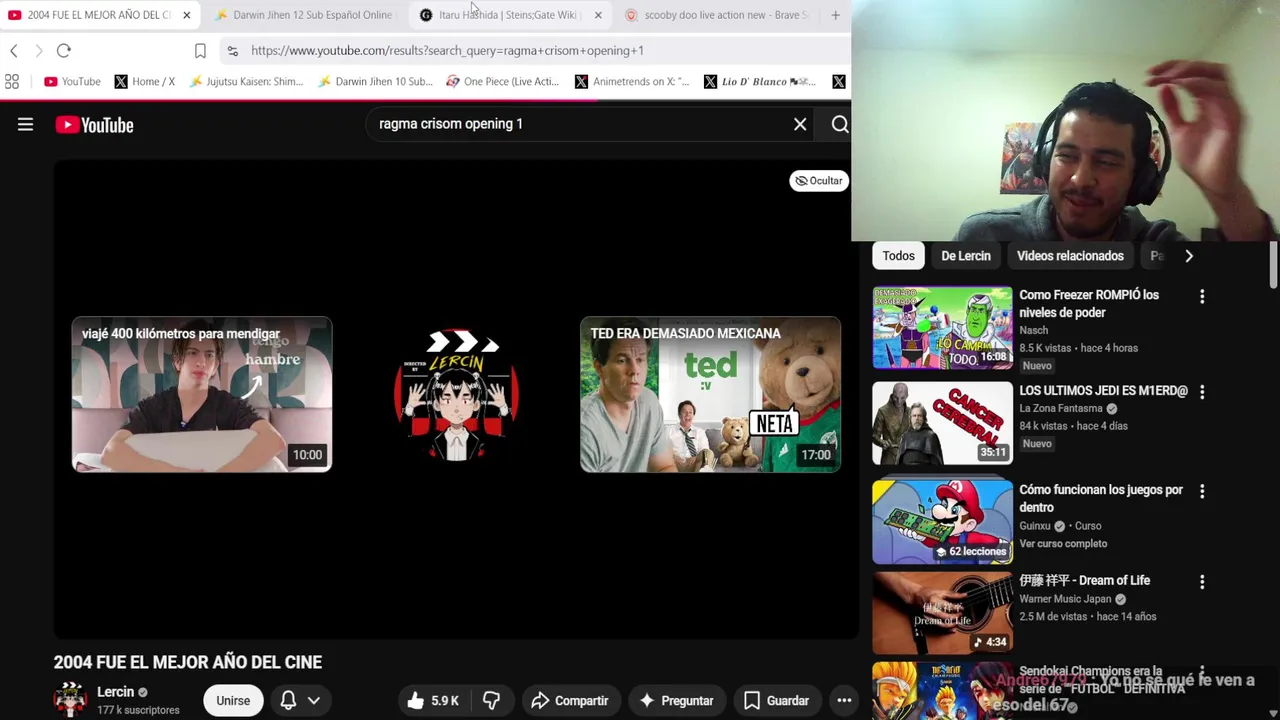Like the video with thumbs up

[432, 701]
